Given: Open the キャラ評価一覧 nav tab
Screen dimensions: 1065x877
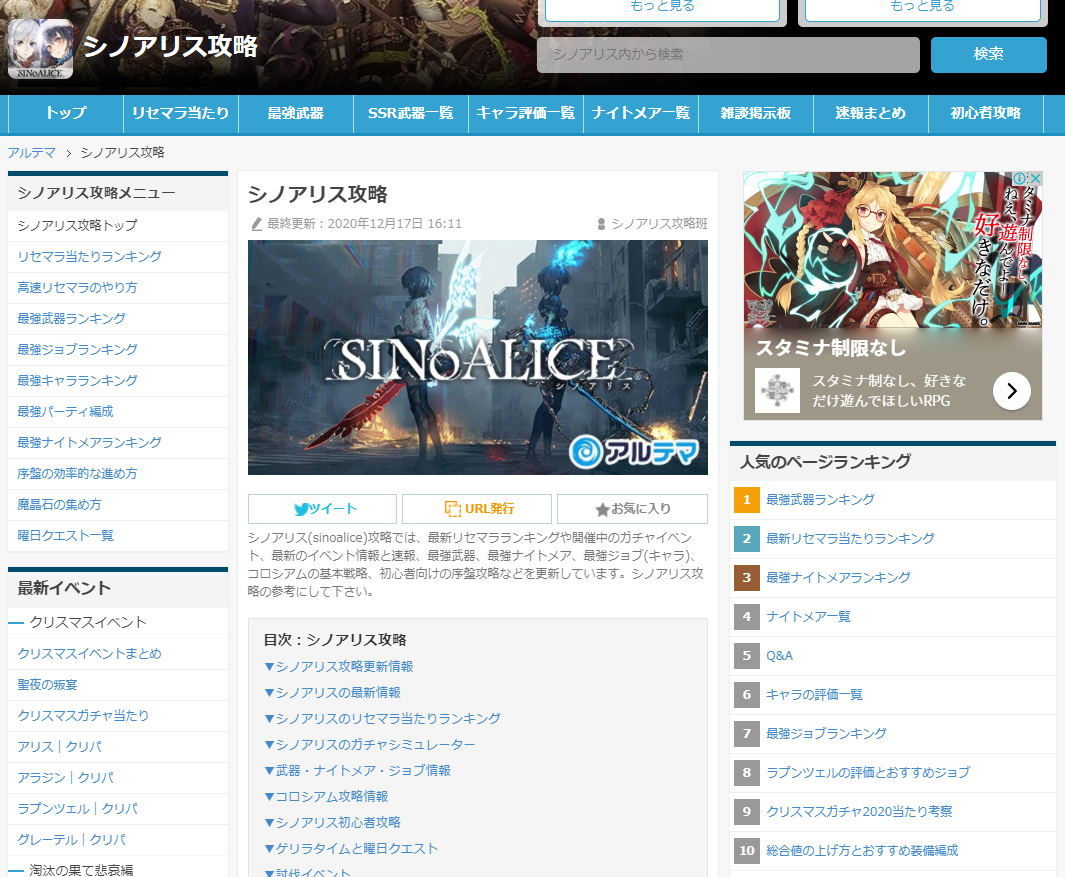Looking at the screenshot, I should tap(526, 113).
